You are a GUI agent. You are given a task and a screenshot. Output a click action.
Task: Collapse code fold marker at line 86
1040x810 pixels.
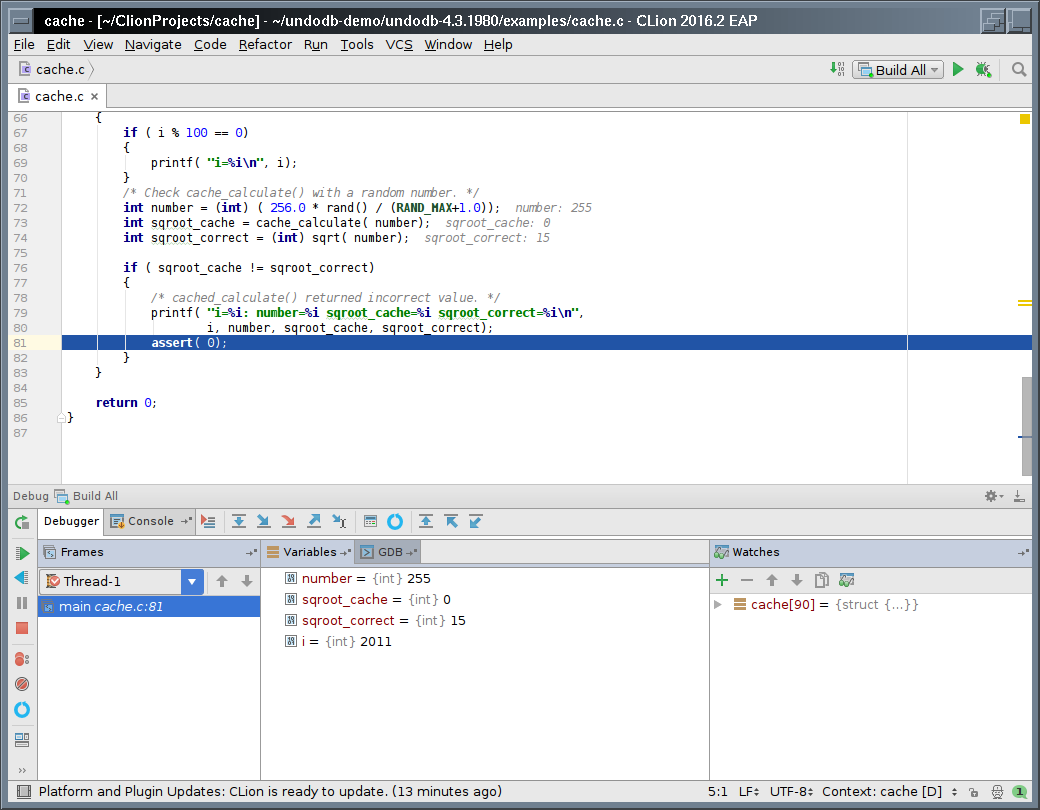coord(61,418)
